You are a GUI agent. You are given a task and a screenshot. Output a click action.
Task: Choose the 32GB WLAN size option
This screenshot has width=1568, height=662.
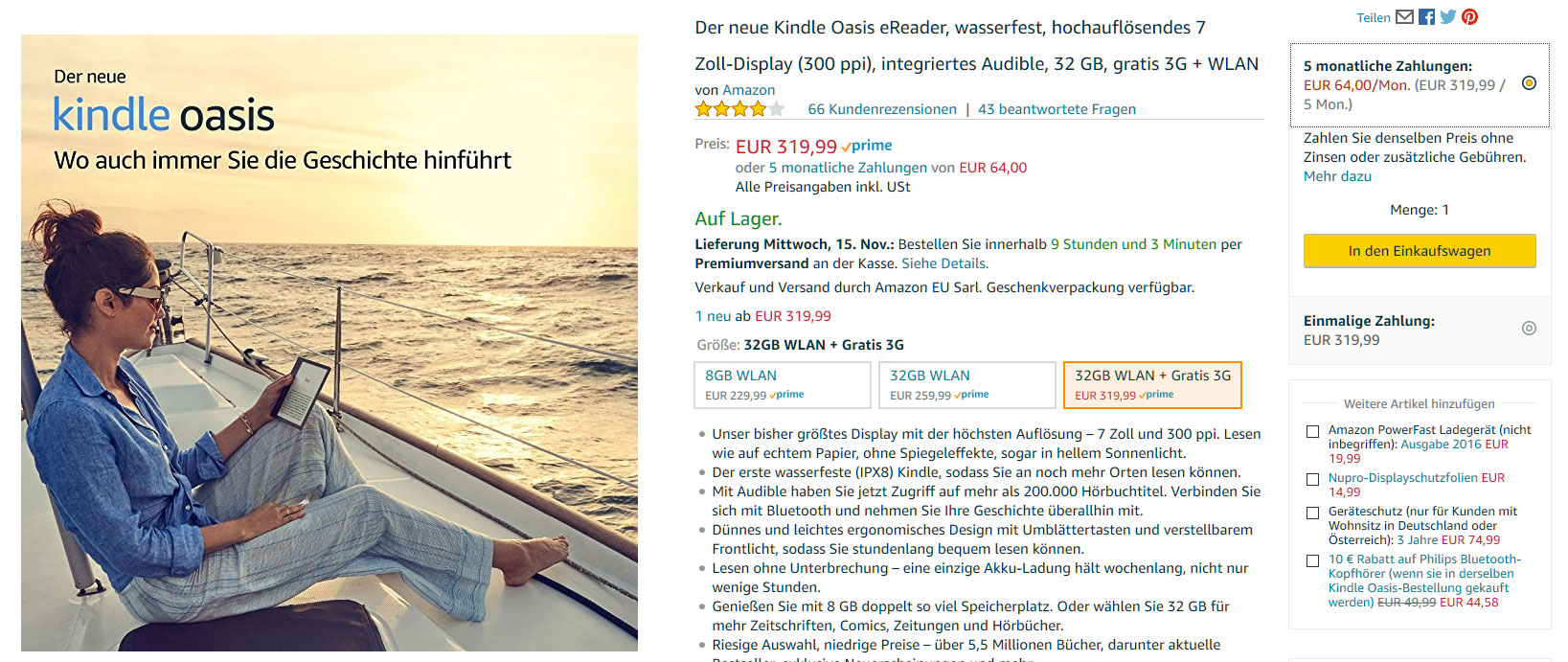pos(966,385)
